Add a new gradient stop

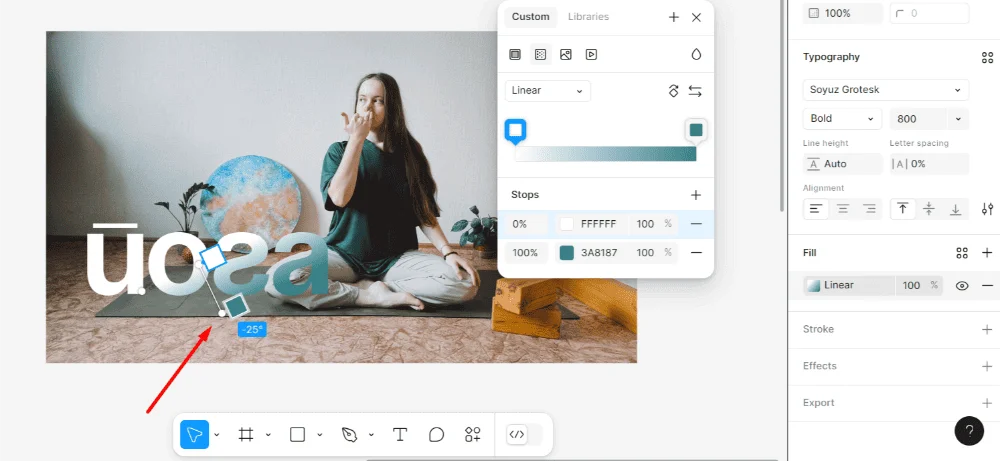point(696,195)
